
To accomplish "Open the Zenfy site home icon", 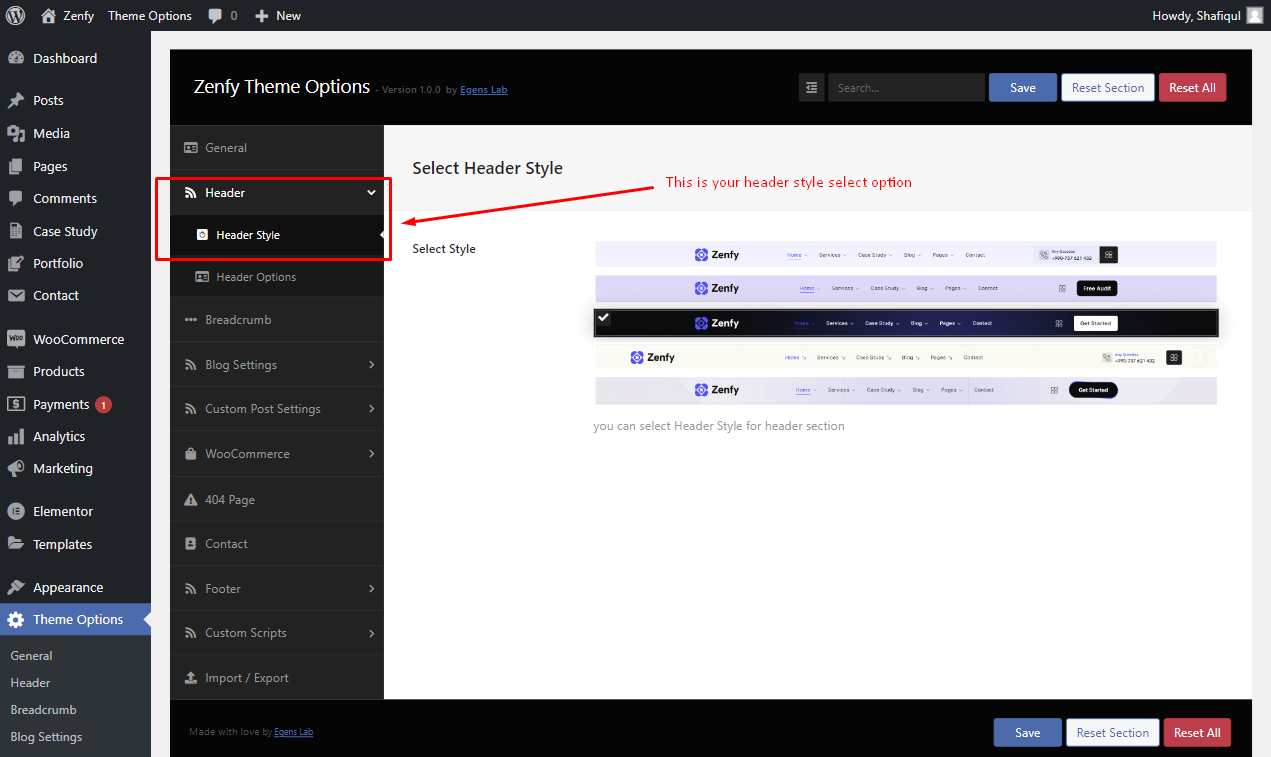I will [49, 15].
